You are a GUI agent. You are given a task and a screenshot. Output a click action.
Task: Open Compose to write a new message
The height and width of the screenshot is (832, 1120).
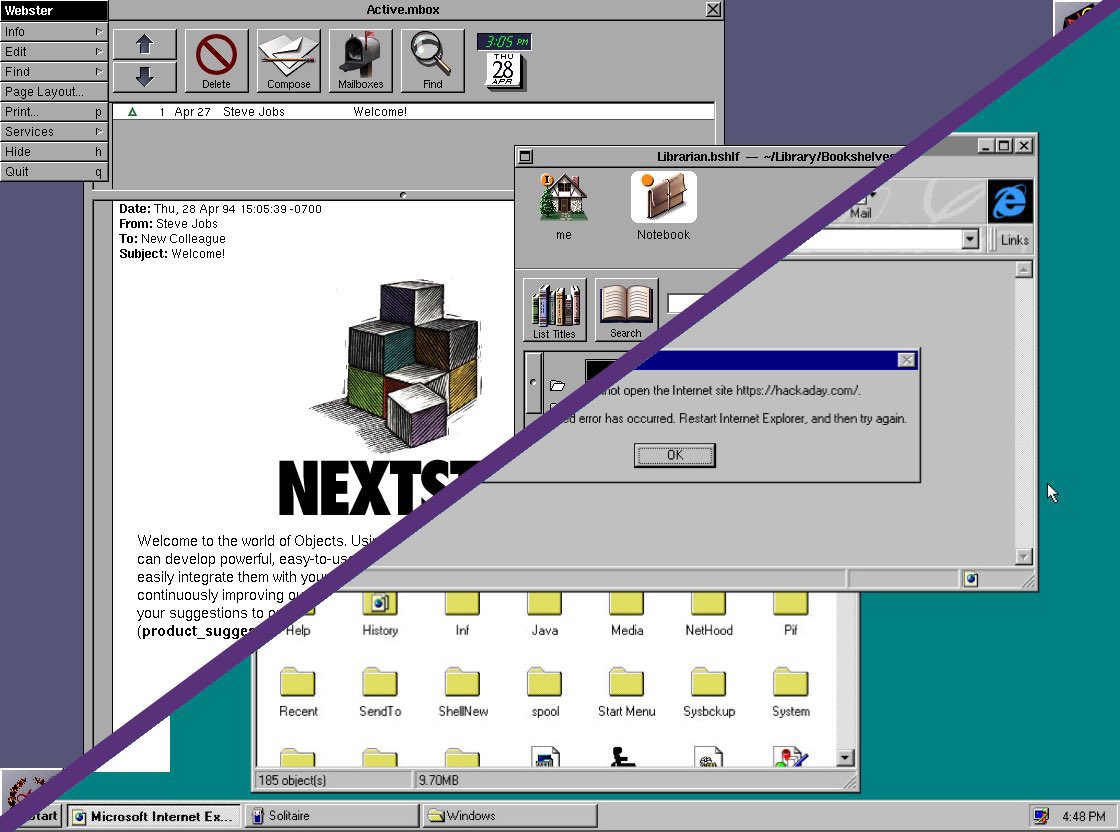[x=288, y=59]
